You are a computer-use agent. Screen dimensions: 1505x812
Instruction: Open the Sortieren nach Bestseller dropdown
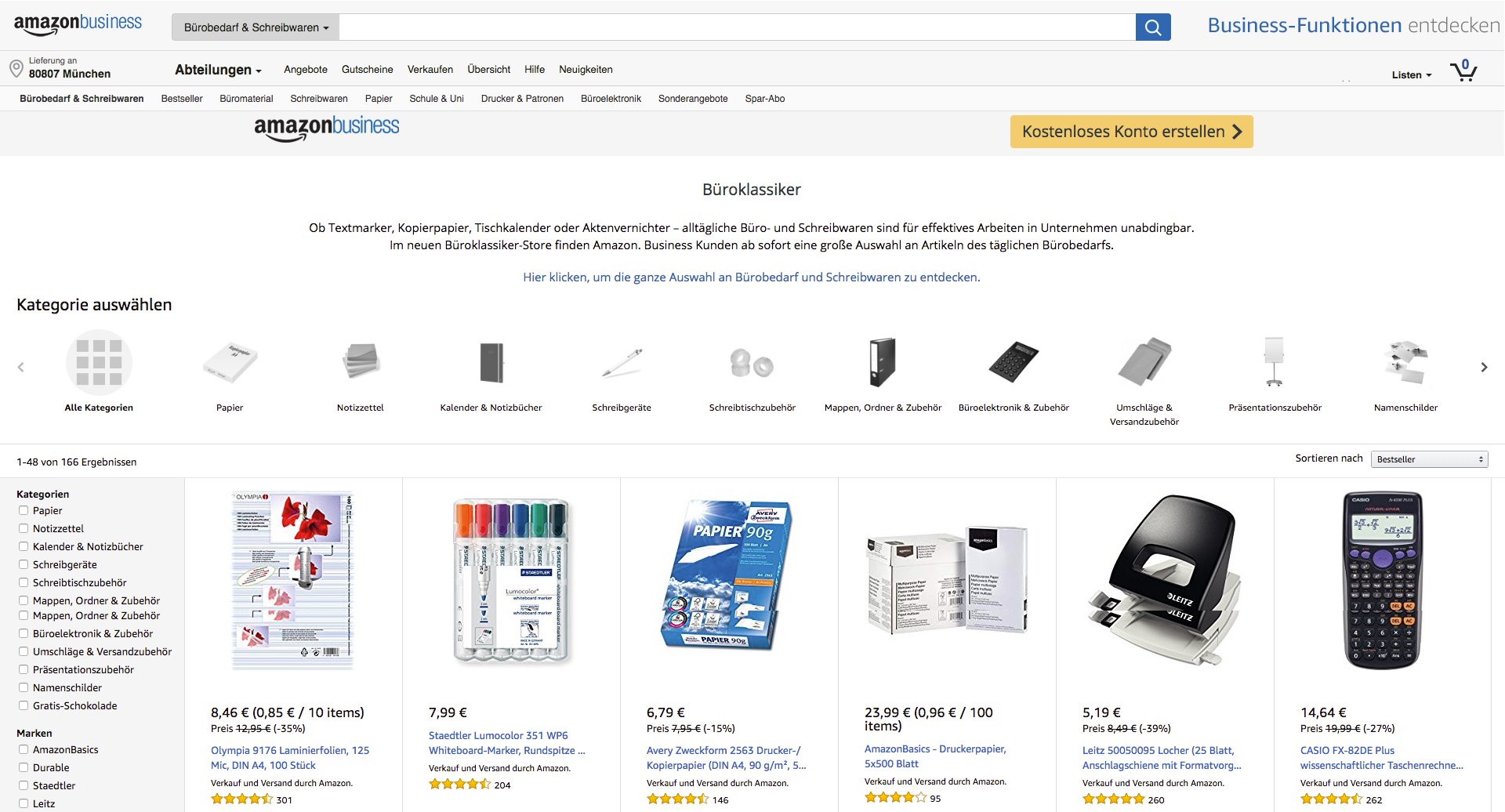(x=1429, y=459)
